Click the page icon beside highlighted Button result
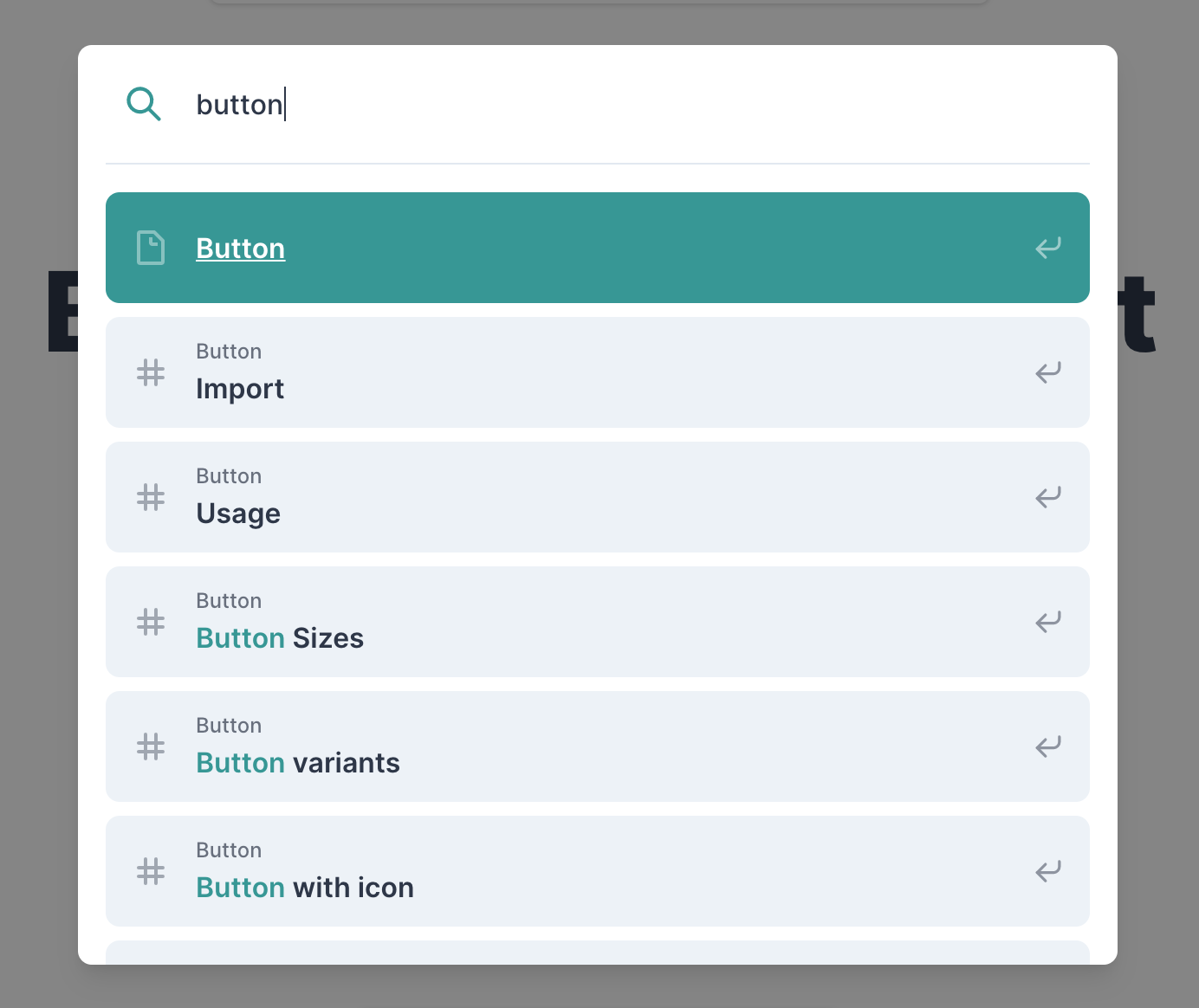 (150, 248)
